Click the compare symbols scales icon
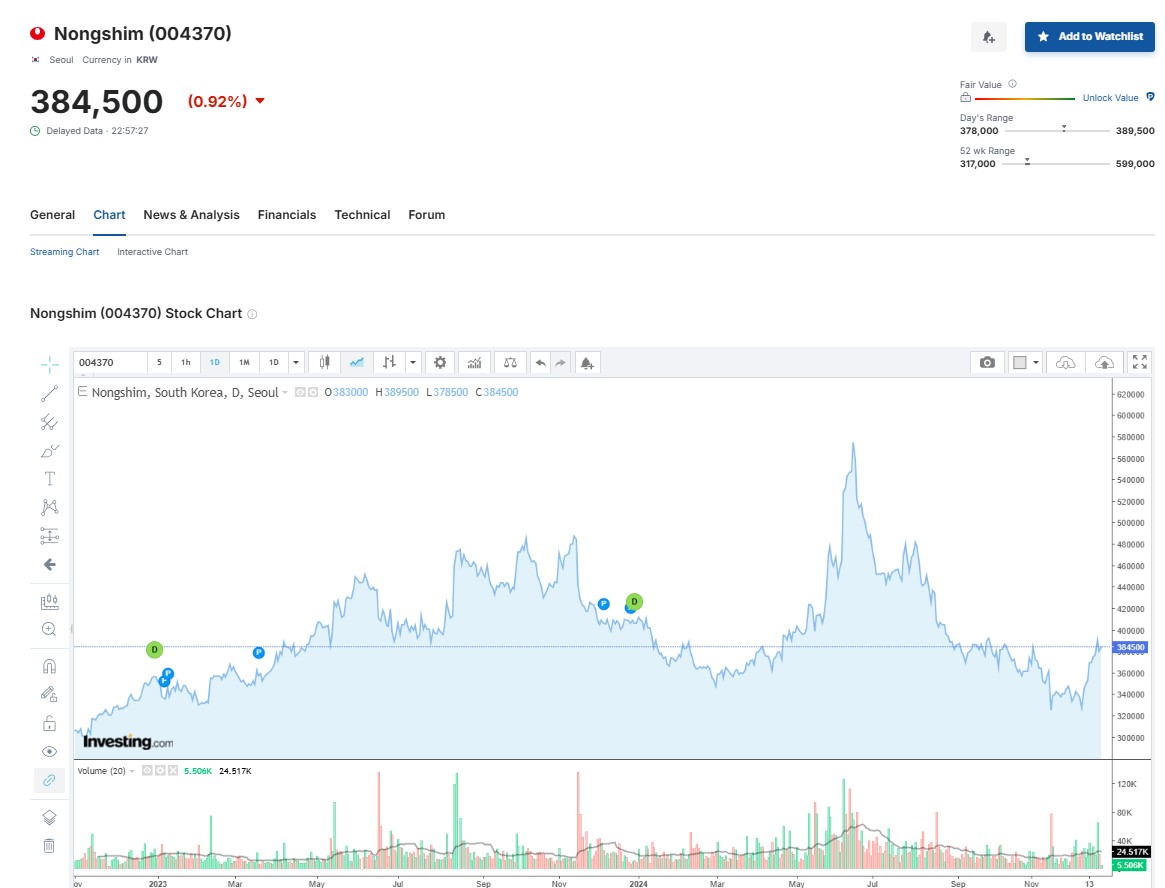 [510, 363]
